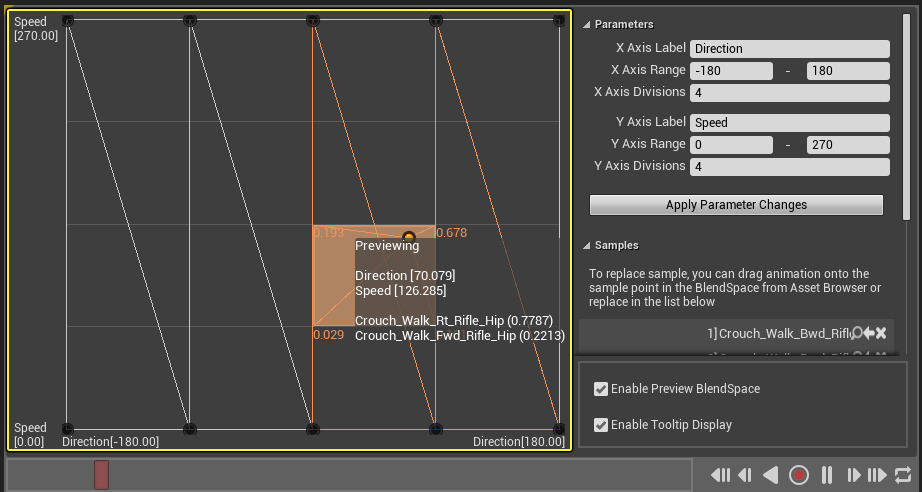Jump to the last frame of the animation
Image resolution: width=922 pixels, height=492 pixels.
click(877, 475)
